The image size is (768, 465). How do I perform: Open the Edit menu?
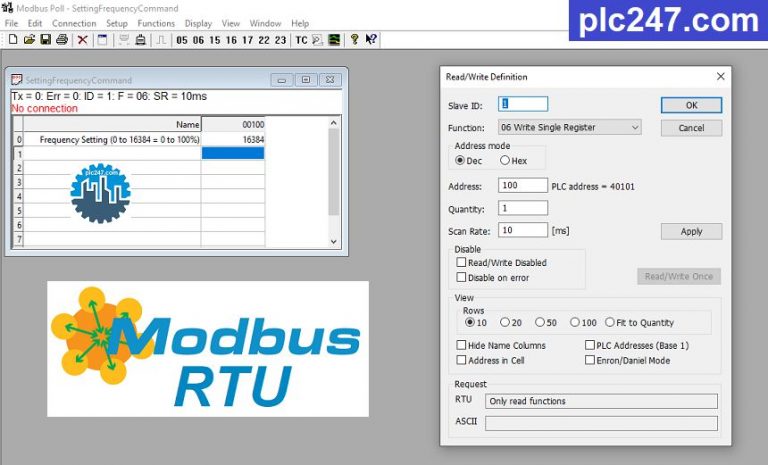tap(35, 23)
